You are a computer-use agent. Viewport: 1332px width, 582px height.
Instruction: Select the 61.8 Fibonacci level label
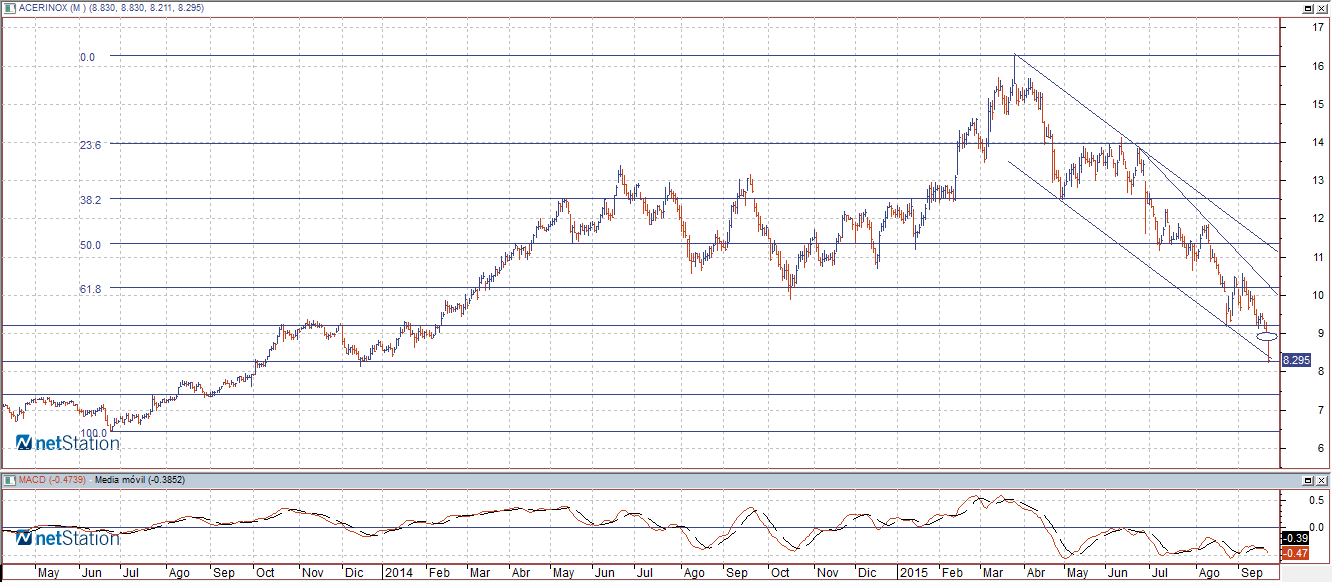coord(89,288)
